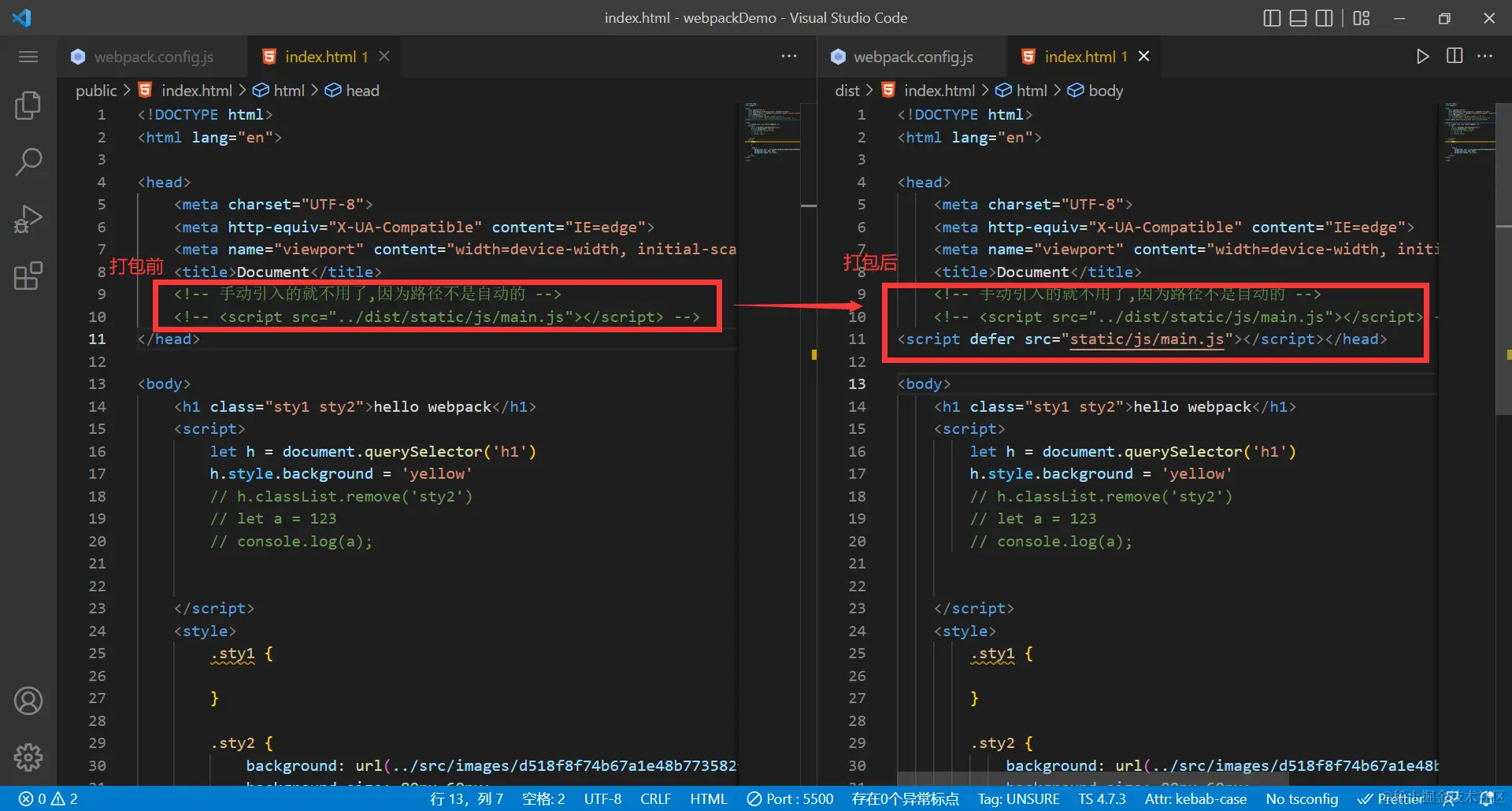Click 'console.log(a);' comment in left editor
The height and width of the screenshot is (811, 1512).
click(x=305, y=542)
